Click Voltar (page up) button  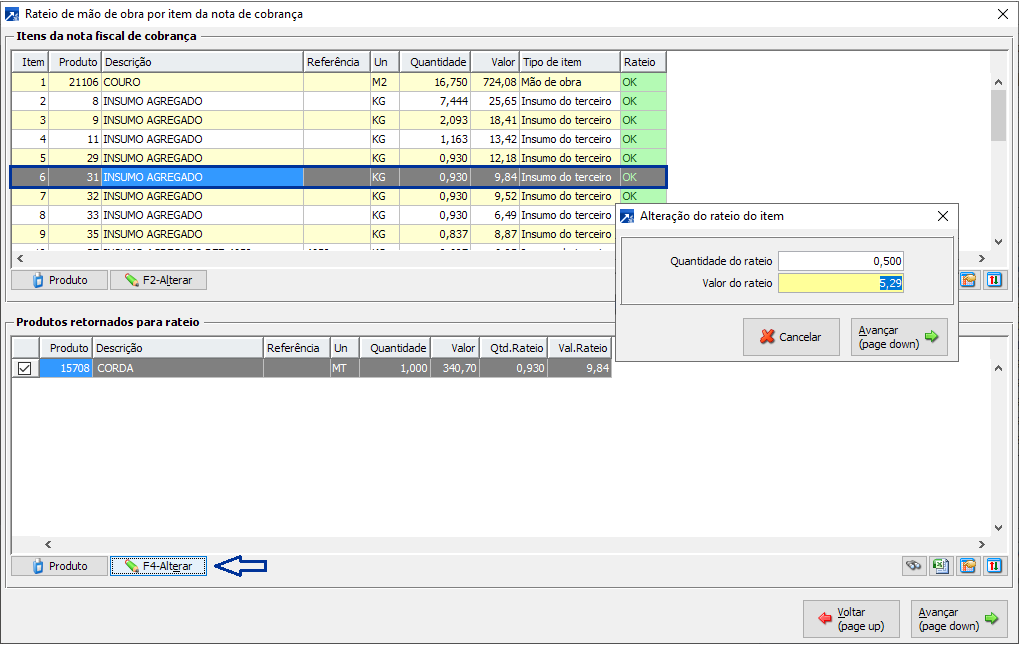pos(851,619)
